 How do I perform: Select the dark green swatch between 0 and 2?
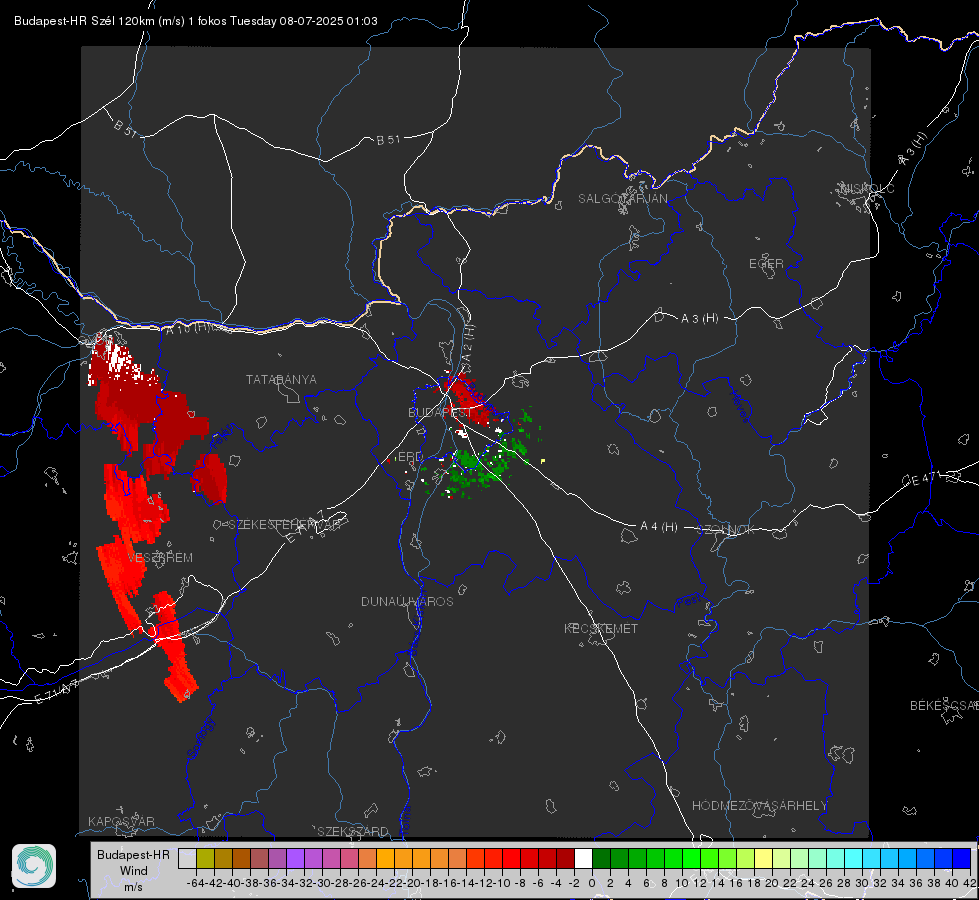[601, 858]
